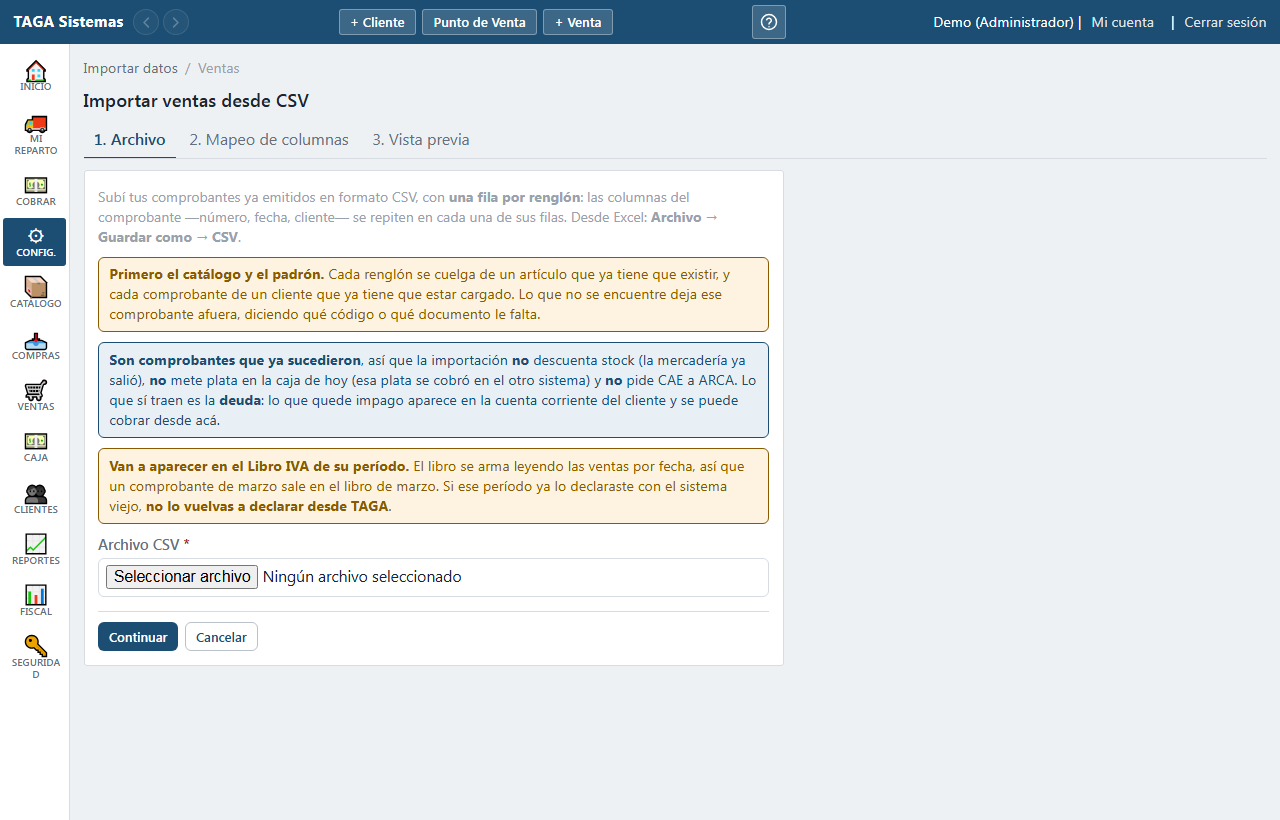Switch to 2. Mapeo de columnas tab
Viewport: 1280px width, 820px height.
coord(269,140)
